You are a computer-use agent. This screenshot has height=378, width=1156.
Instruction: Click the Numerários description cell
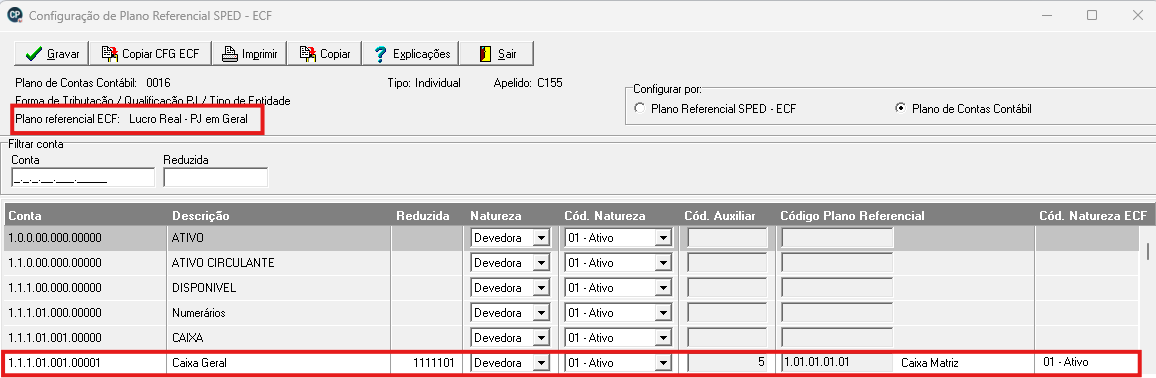pyautogui.click(x=279, y=313)
